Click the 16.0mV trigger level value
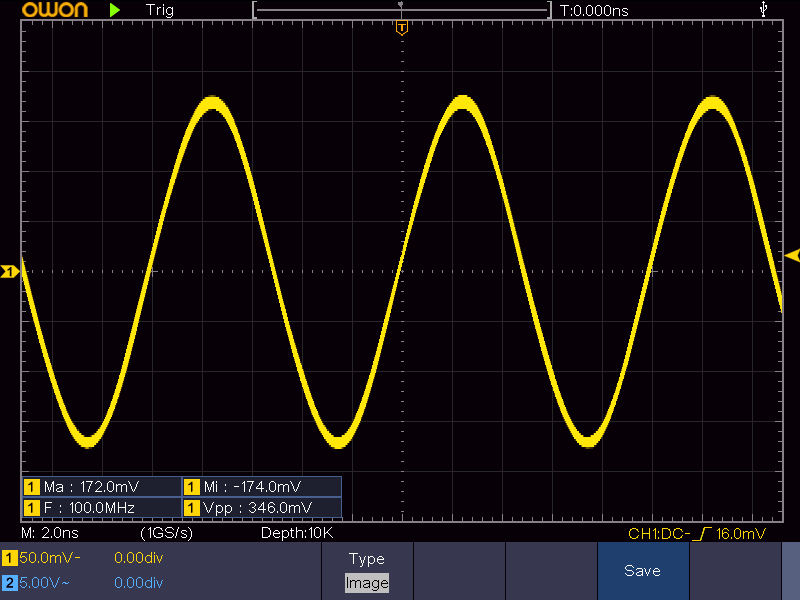This screenshot has height=600, width=800. click(x=741, y=534)
